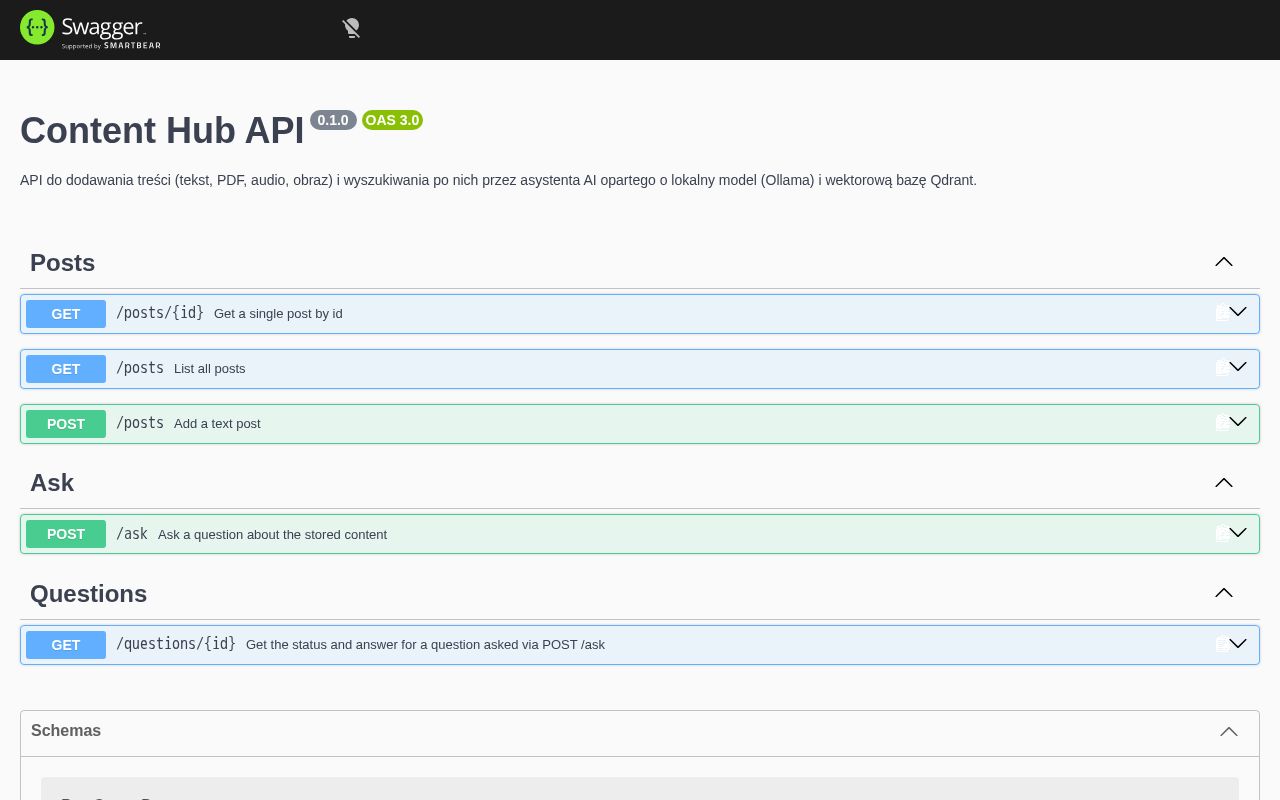Collapse the Schemas panel
Viewport: 1280px width, 800px height.
pos(1229,732)
